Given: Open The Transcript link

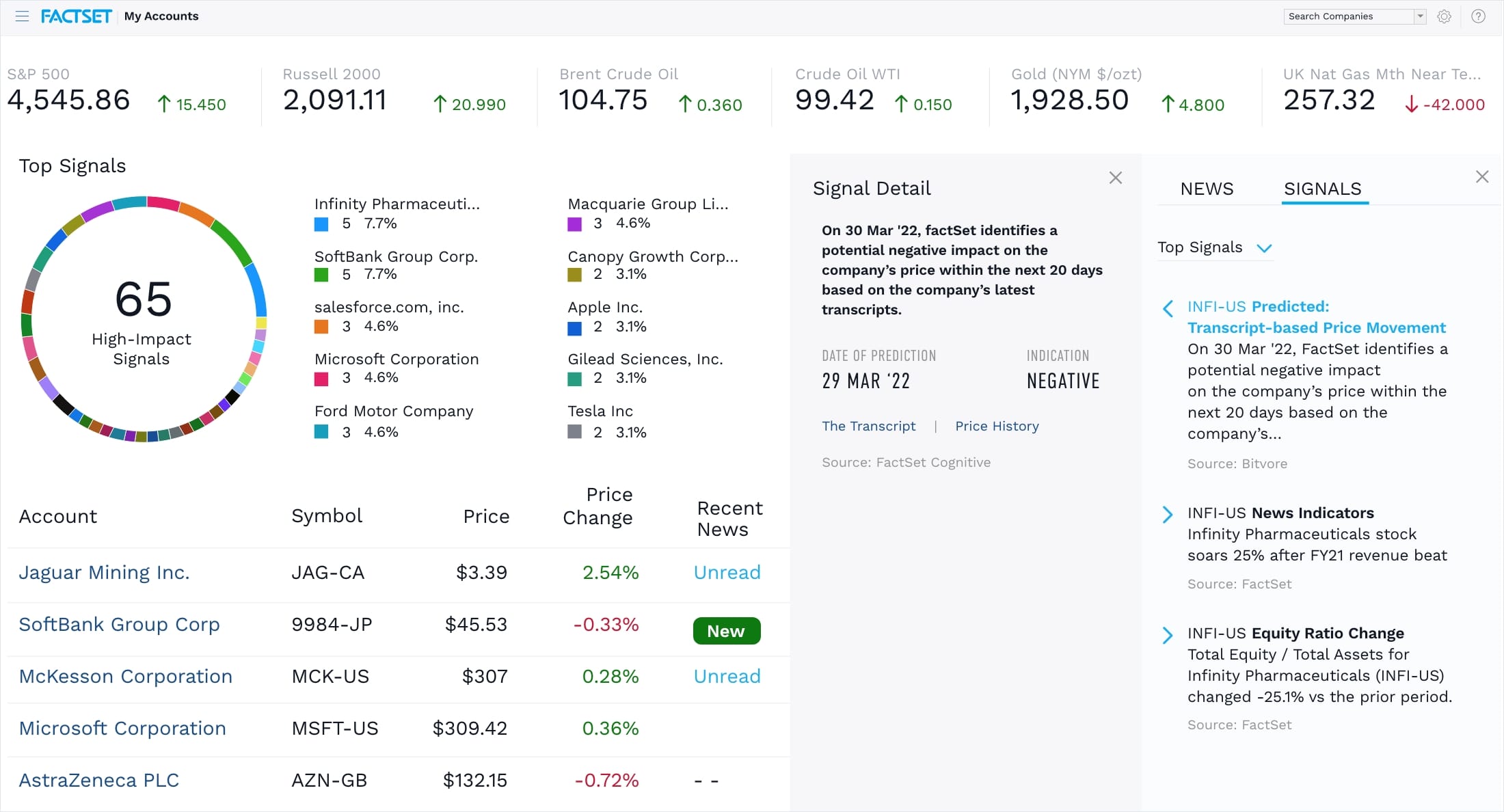Looking at the screenshot, I should (x=868, y=426).
